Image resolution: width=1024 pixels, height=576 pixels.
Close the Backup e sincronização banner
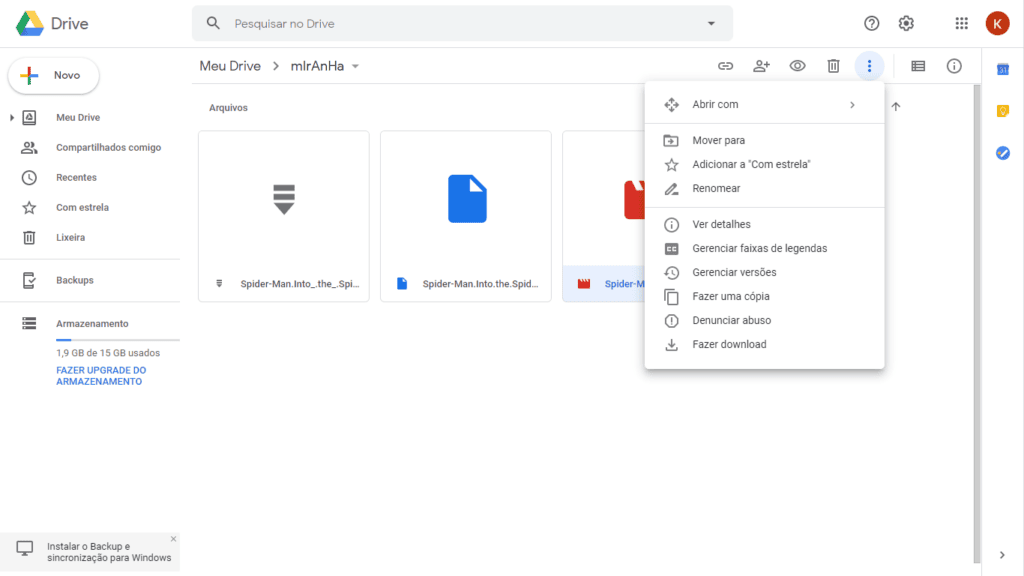[x=173, y=539]
